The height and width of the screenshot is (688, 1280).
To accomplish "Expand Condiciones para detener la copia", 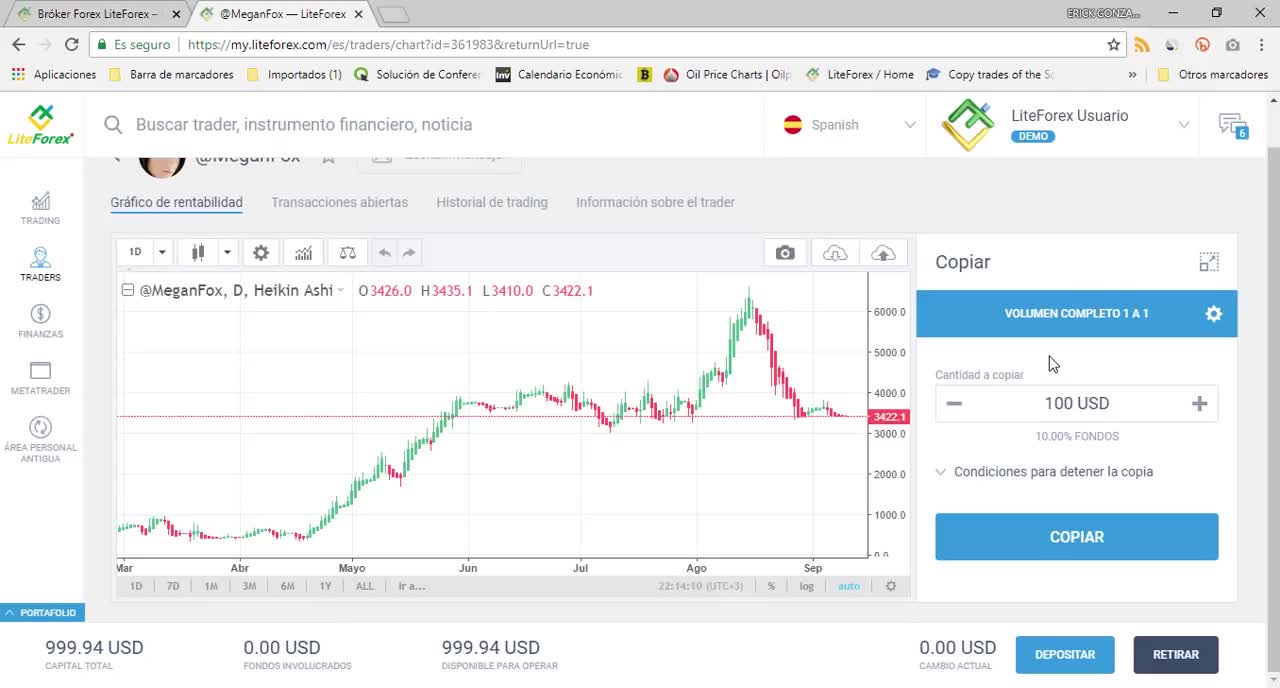I will click(1044, 472).
